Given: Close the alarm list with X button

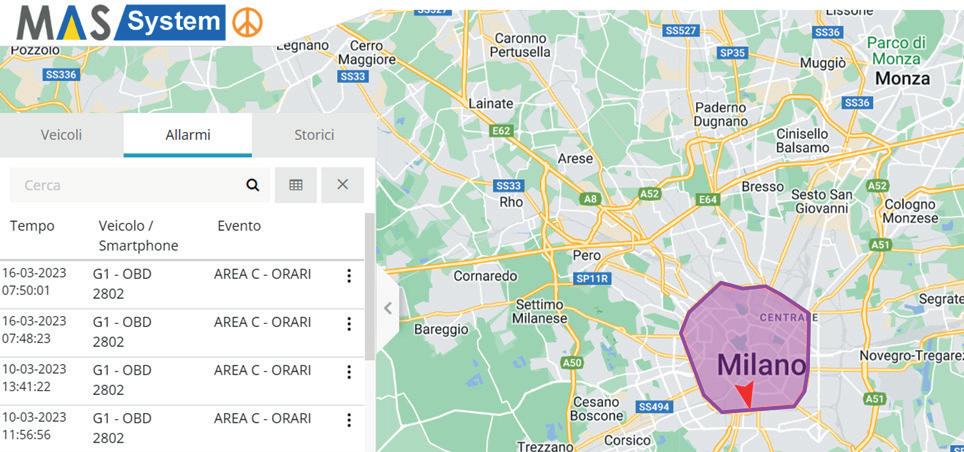Looking at the screenshot, I should (x=342, y=185).
